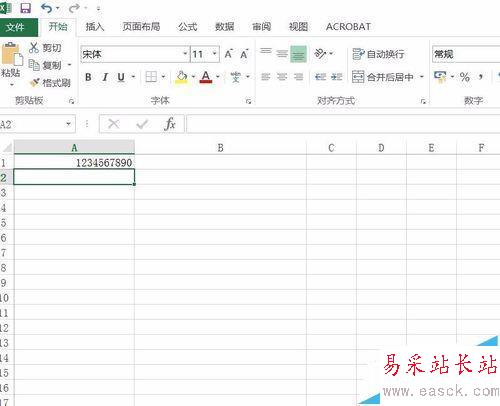Image resolution: width=500 pixels, height=406 pixels.
Task: Apply comma style
Action: (x=481, y=77)
